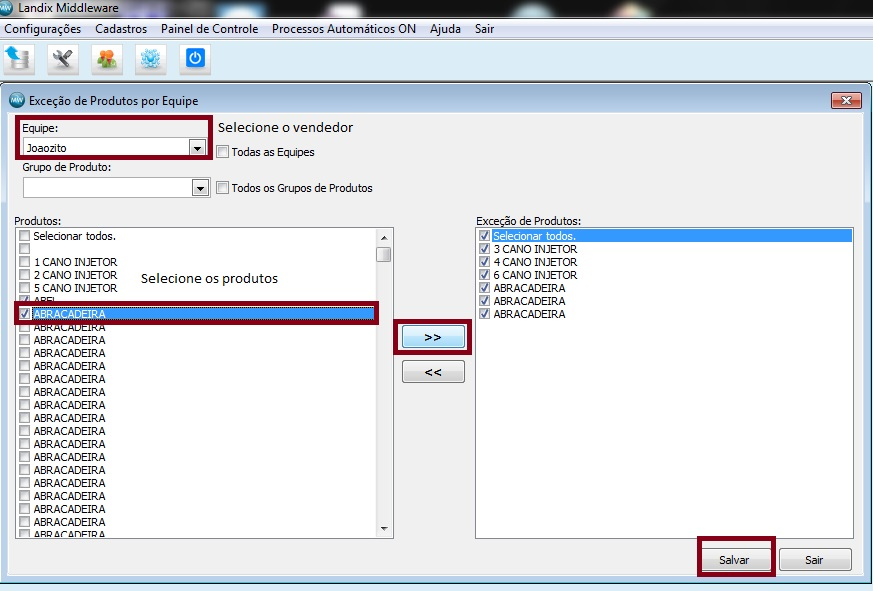
Task: Move selected products with >> button
Action: [x=433, y=337]
